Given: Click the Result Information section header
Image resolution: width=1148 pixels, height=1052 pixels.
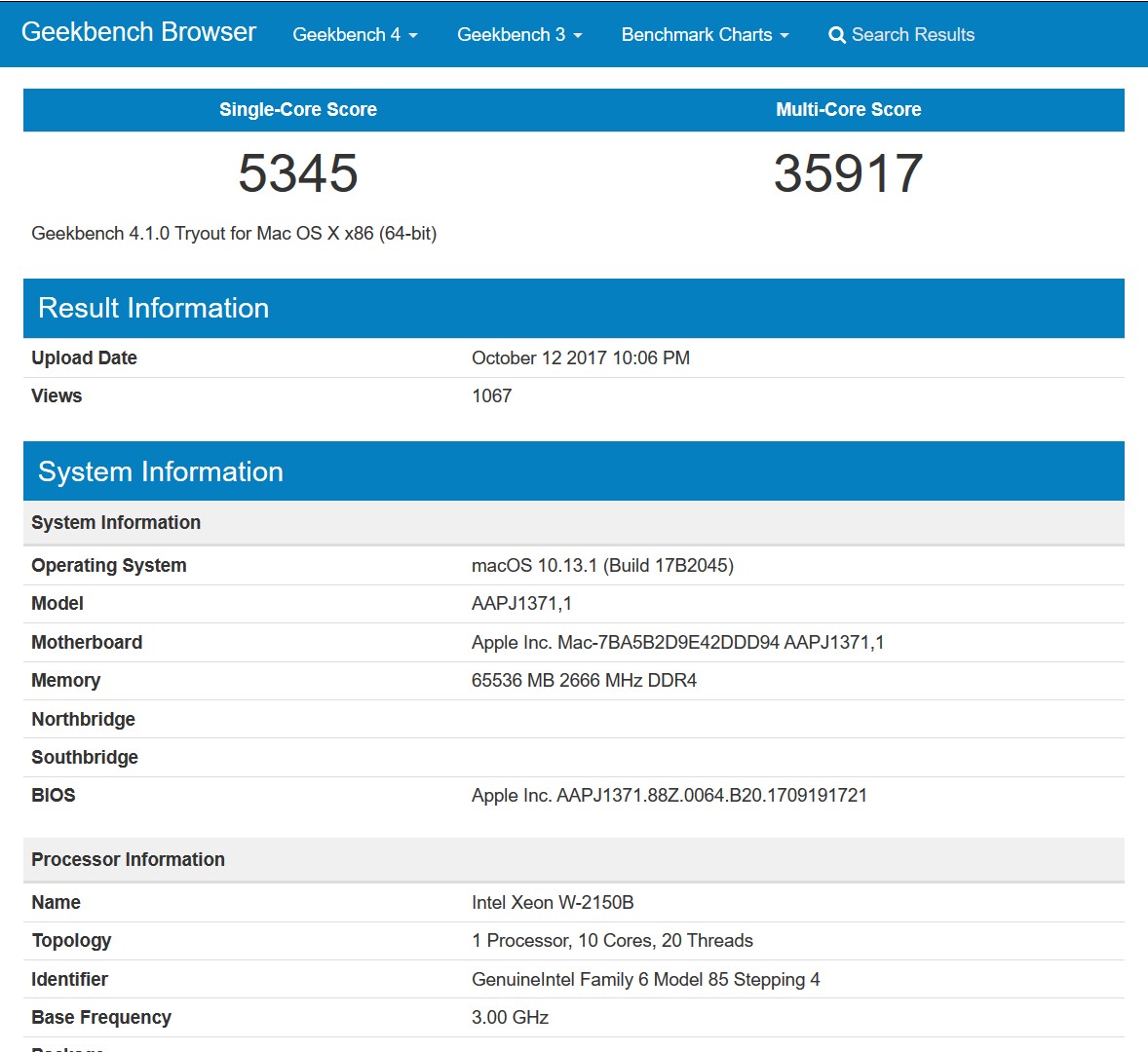Looking at the screenshot, I should point(574,308).
